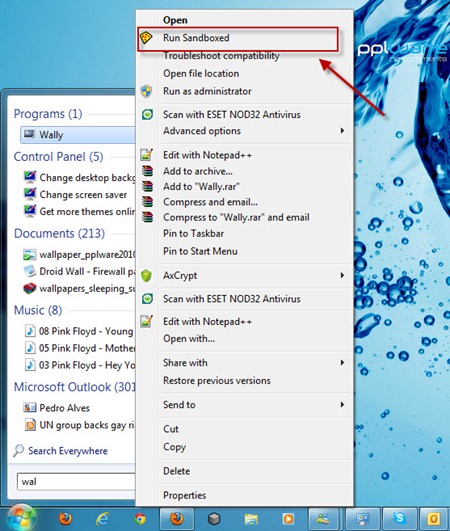
Task: Open the Change screen saver result
Action: pos(83,195)
